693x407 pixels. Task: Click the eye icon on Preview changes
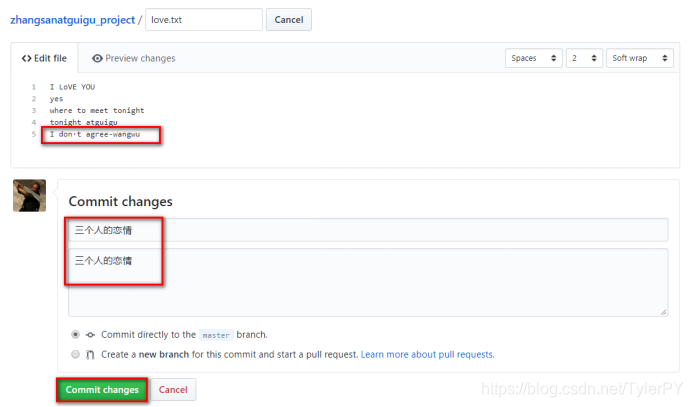click(97, 58)
